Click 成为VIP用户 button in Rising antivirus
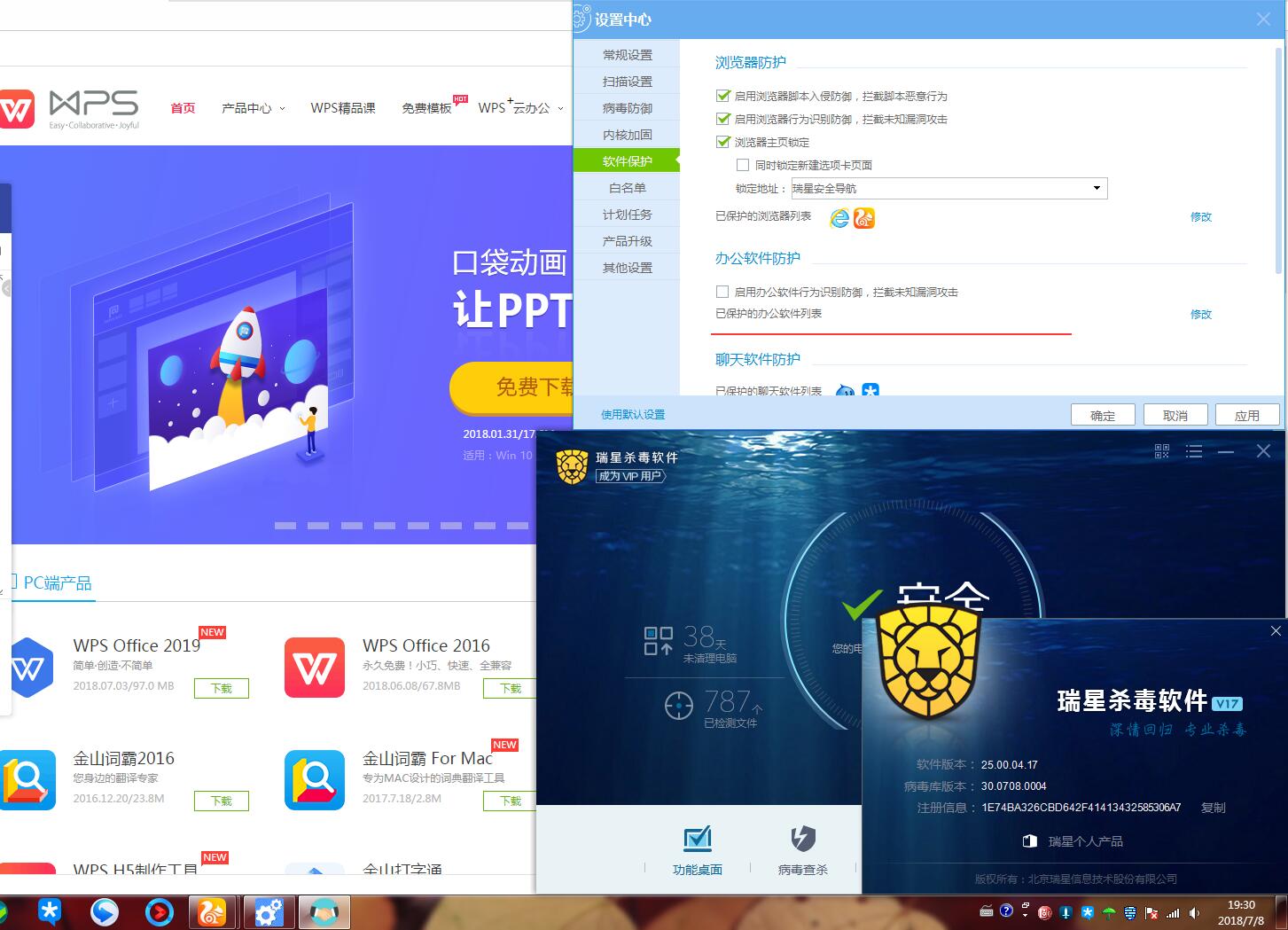The width and height of the screenshot is (1288, 930). pos(630,476)
